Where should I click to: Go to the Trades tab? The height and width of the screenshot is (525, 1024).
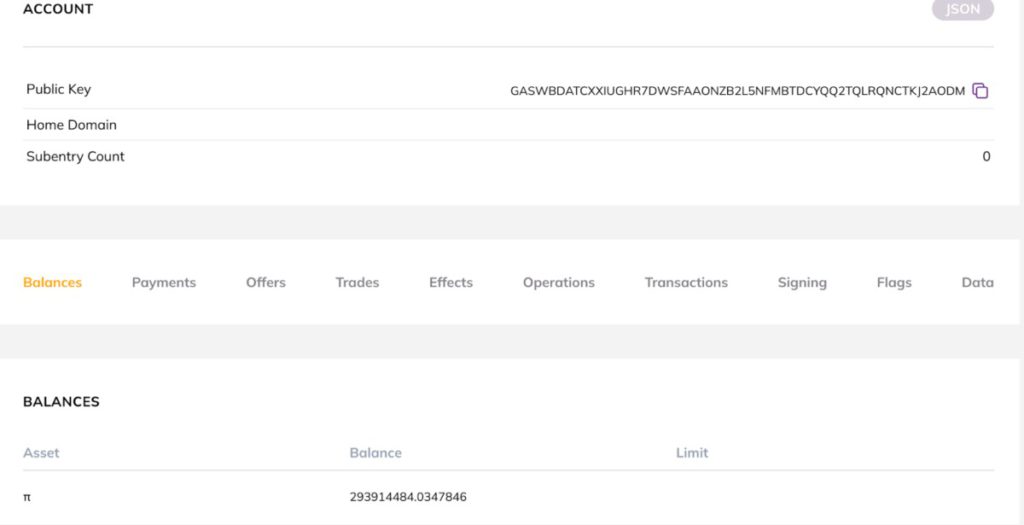pyautogui.click(x=357, y=283)
